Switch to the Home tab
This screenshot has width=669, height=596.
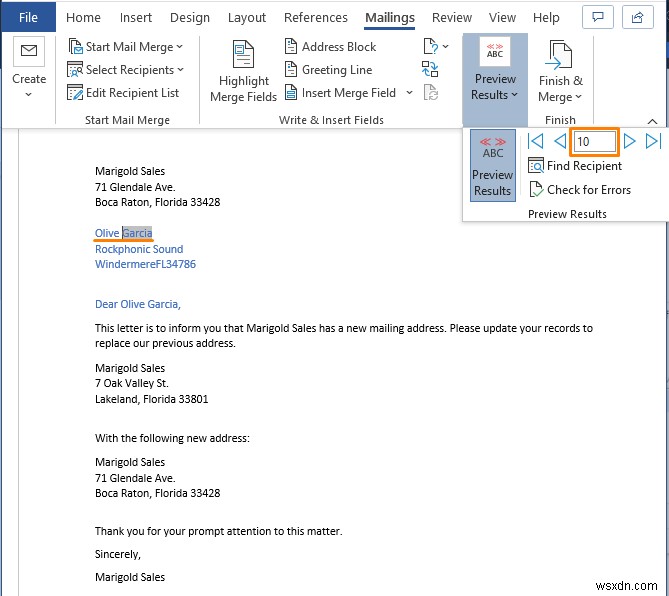[x=83, y=17]
